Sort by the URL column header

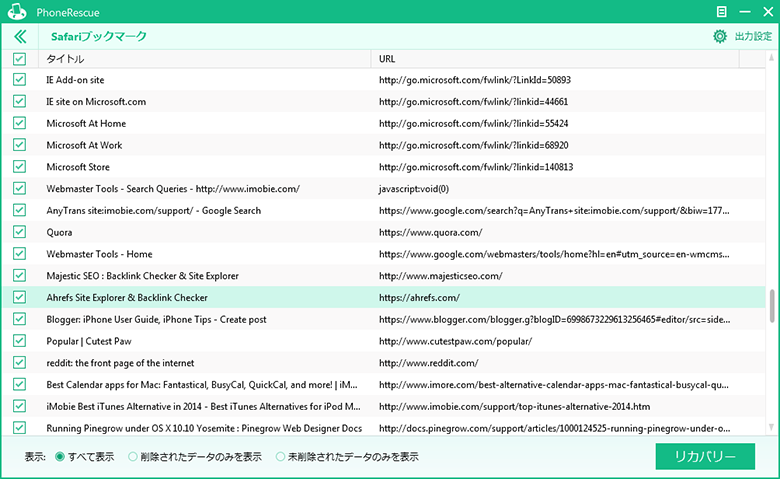click(555, 59)
